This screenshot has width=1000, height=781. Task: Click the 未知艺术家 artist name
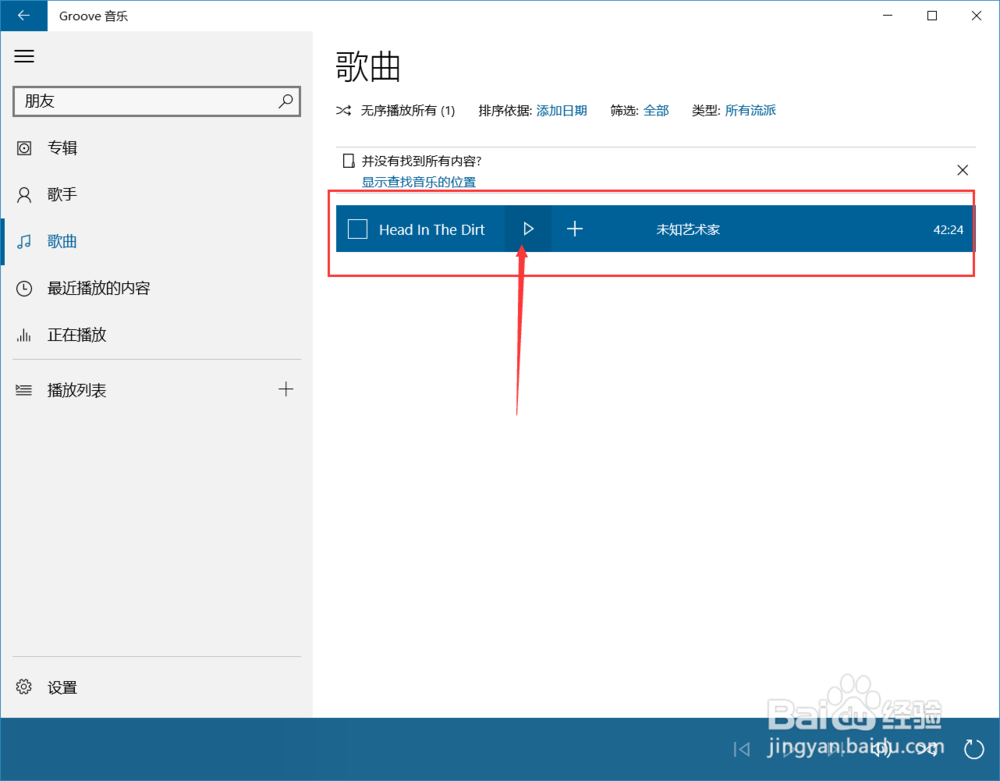[688, 230]
